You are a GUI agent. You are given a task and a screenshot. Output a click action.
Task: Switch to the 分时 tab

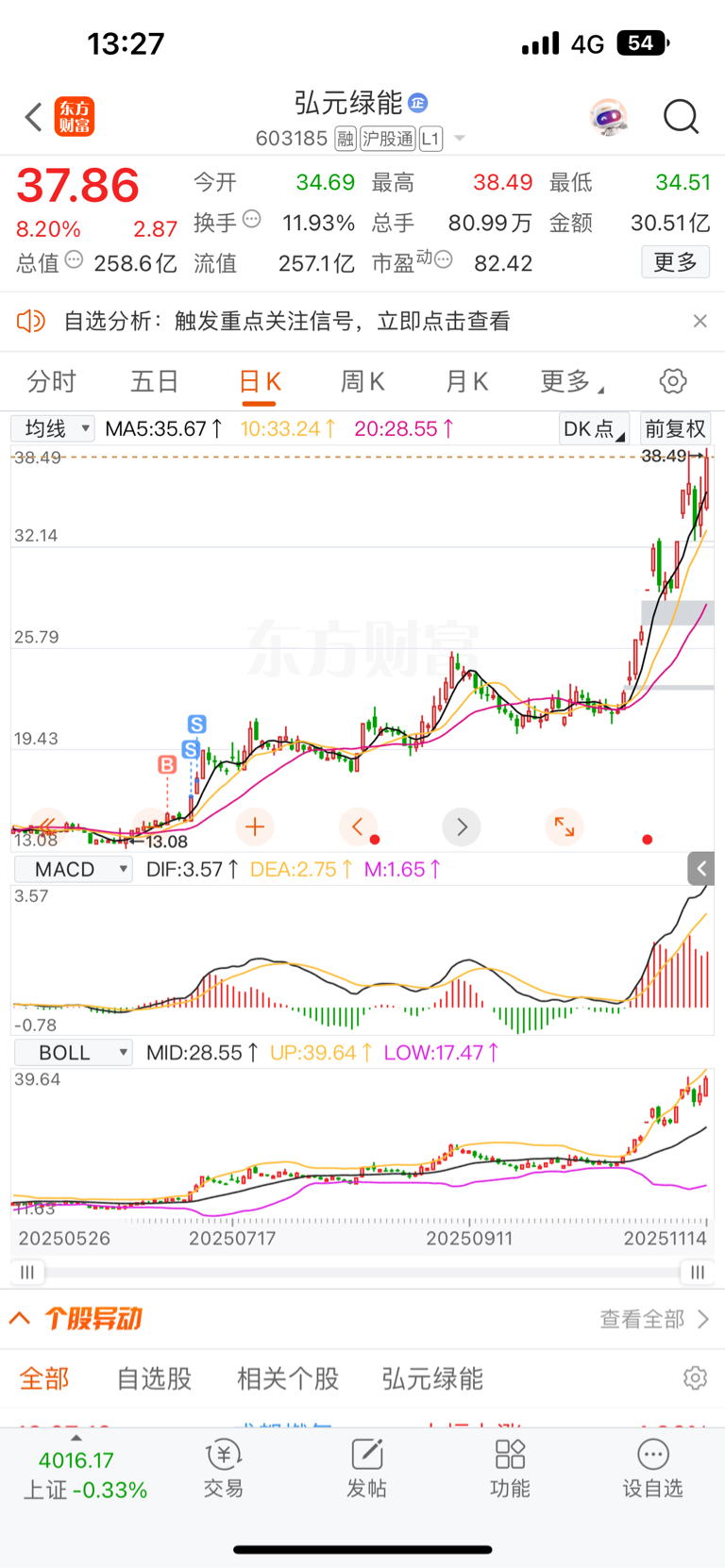click(51, 381)
